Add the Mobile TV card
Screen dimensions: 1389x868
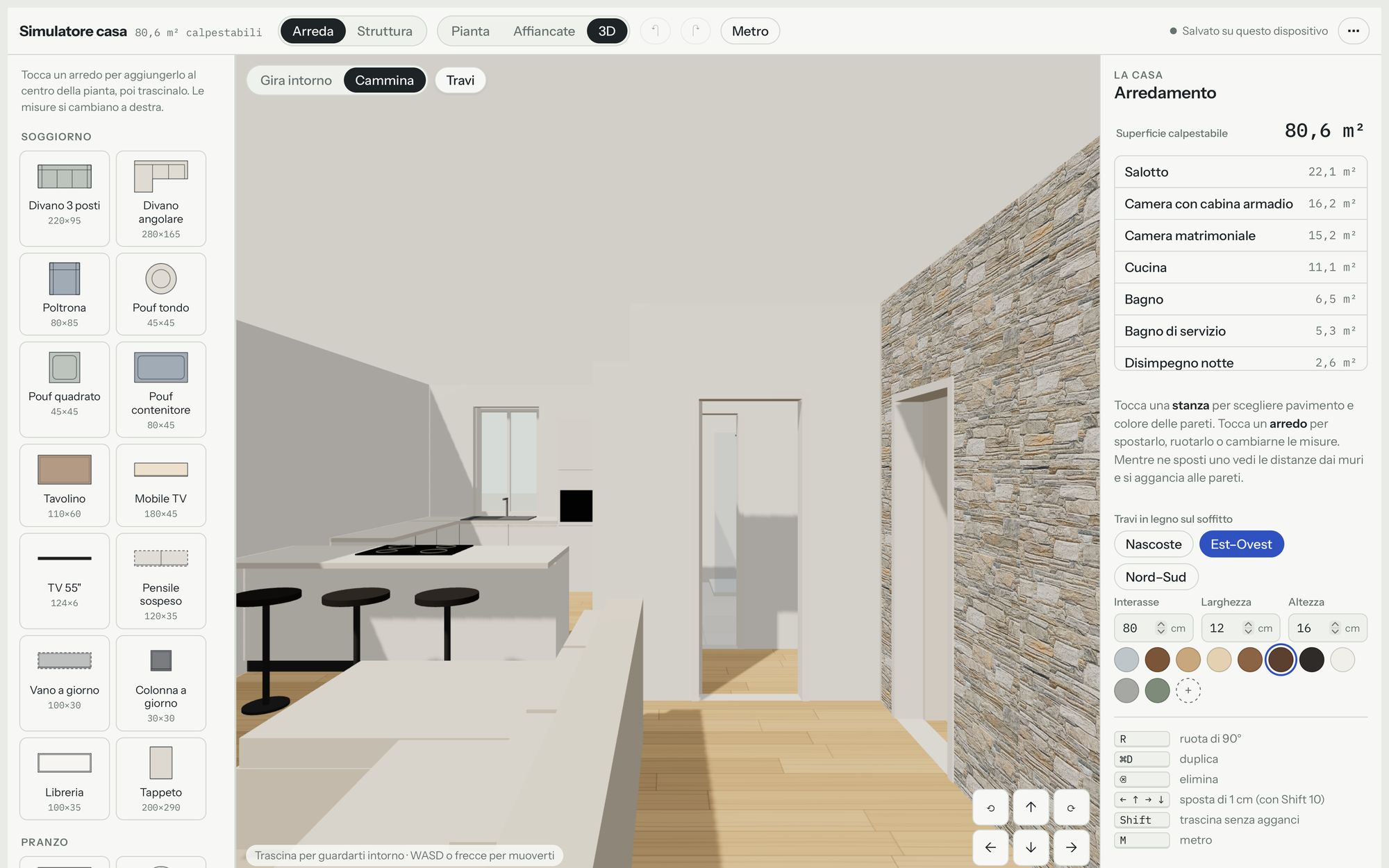pyautogui.click(x=161, y=485)
